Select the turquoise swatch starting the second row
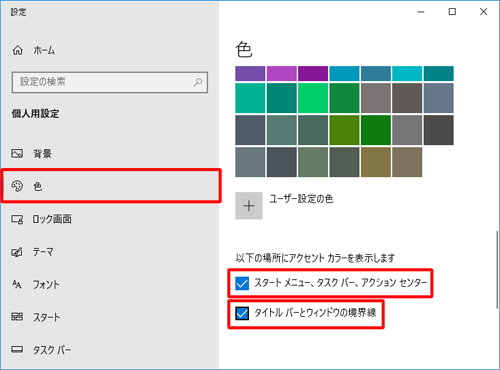 pos(250,98)
